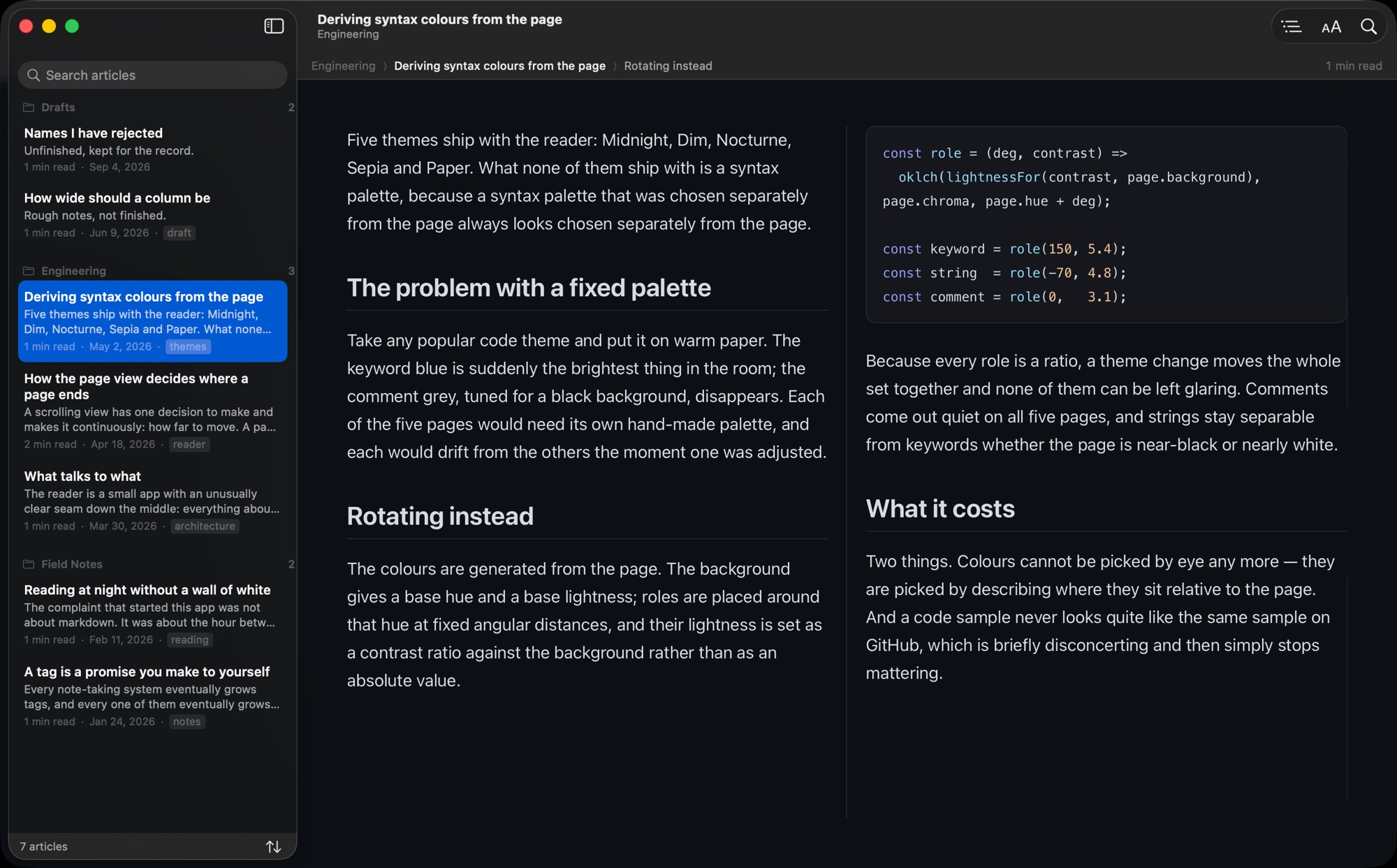Screen dimensions: 1397x868
Task: Click the Field Notes folder icon
Action: 29,564
